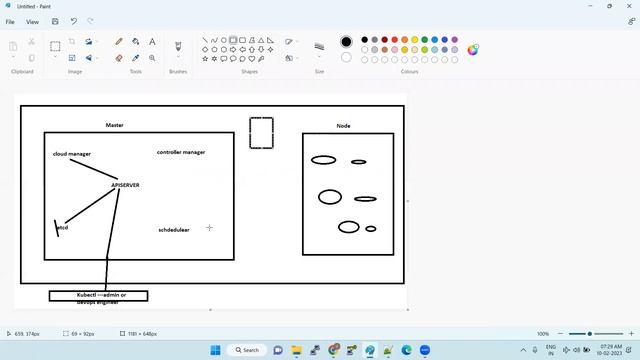This screenshot has height=360, width=640.
Task: Click the dashed selection rectangle on canvas
Action: [261, 133]
